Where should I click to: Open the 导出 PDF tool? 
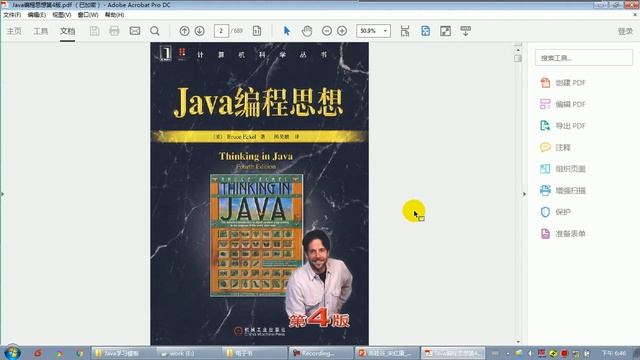tap(563, 126)
